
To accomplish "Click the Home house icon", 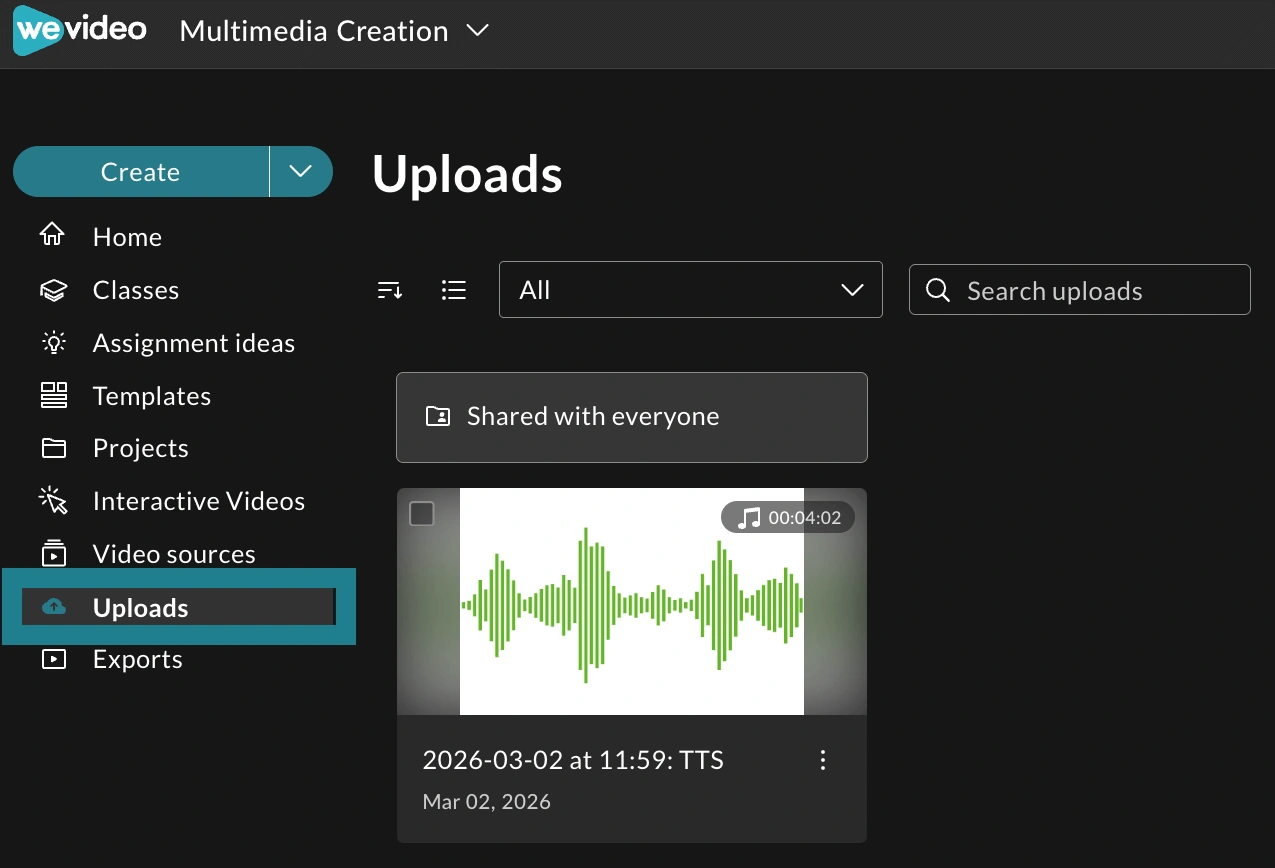I will tap(52, 236).
